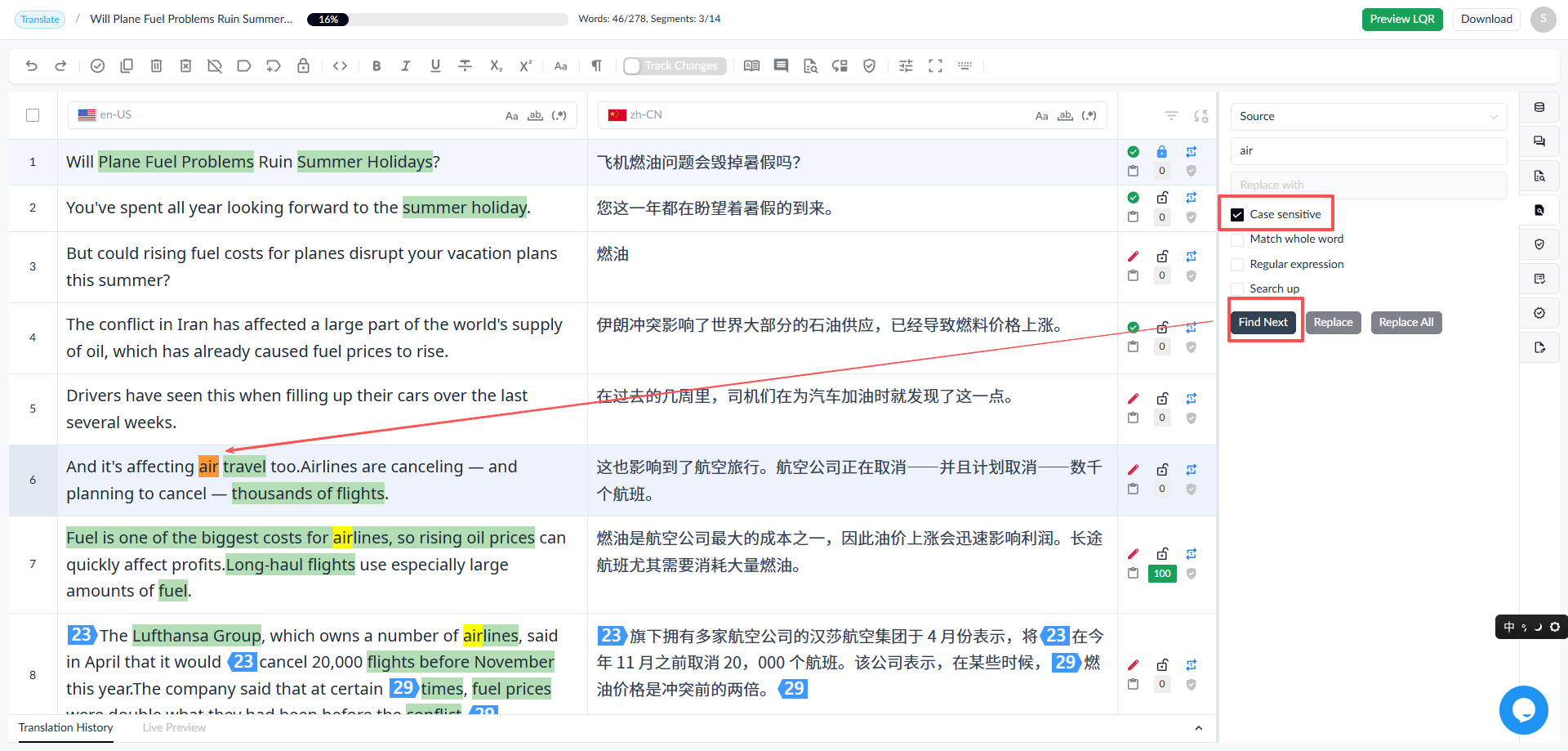Apply strikethrough formatting
Image resolution: width=1568 pixels, height=751 pixels.
(465, 66)
